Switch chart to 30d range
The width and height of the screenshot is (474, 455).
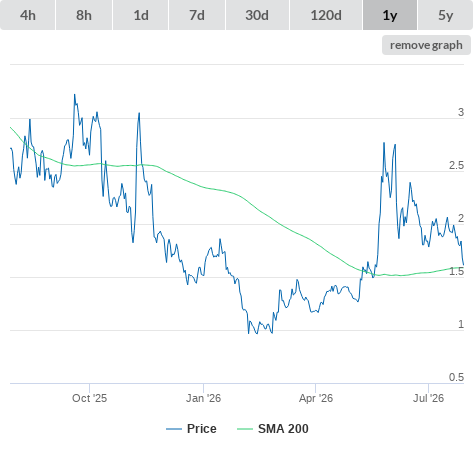(257, 15)
